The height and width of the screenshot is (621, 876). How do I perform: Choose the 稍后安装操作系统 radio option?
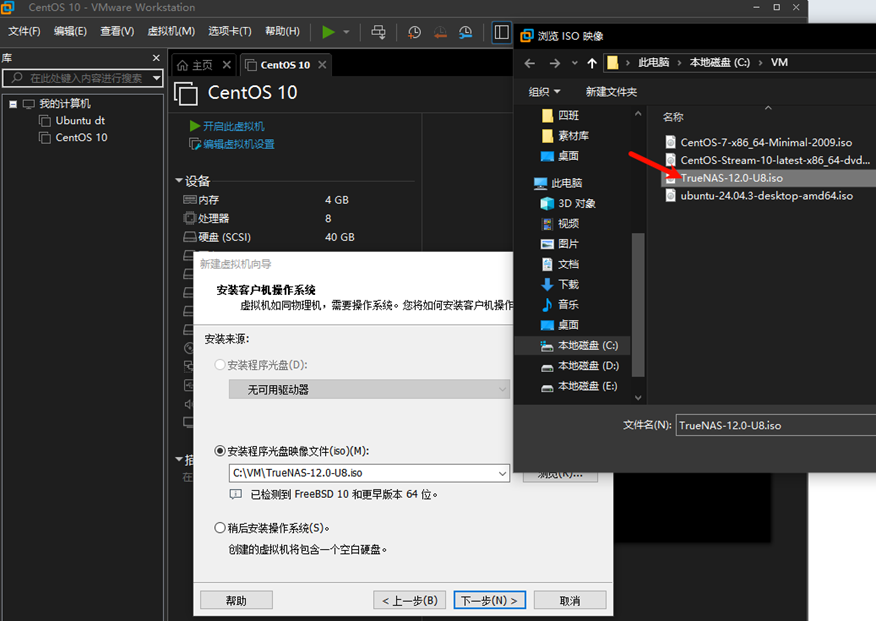click(x=219, y=528)
